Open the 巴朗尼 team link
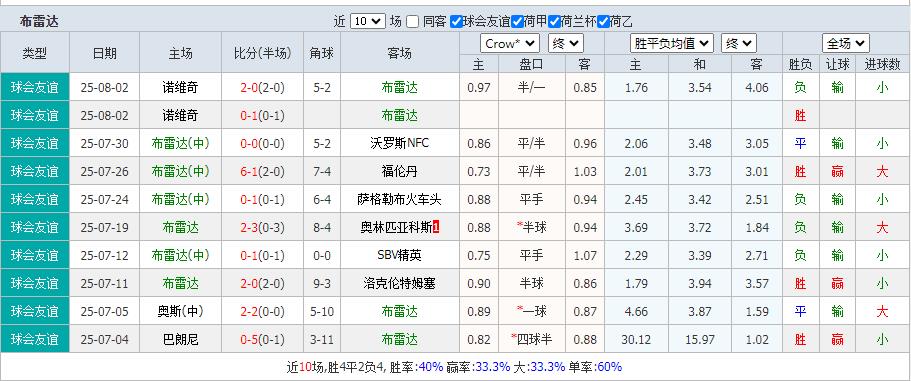The image size is (911, 381). point(180,339)
